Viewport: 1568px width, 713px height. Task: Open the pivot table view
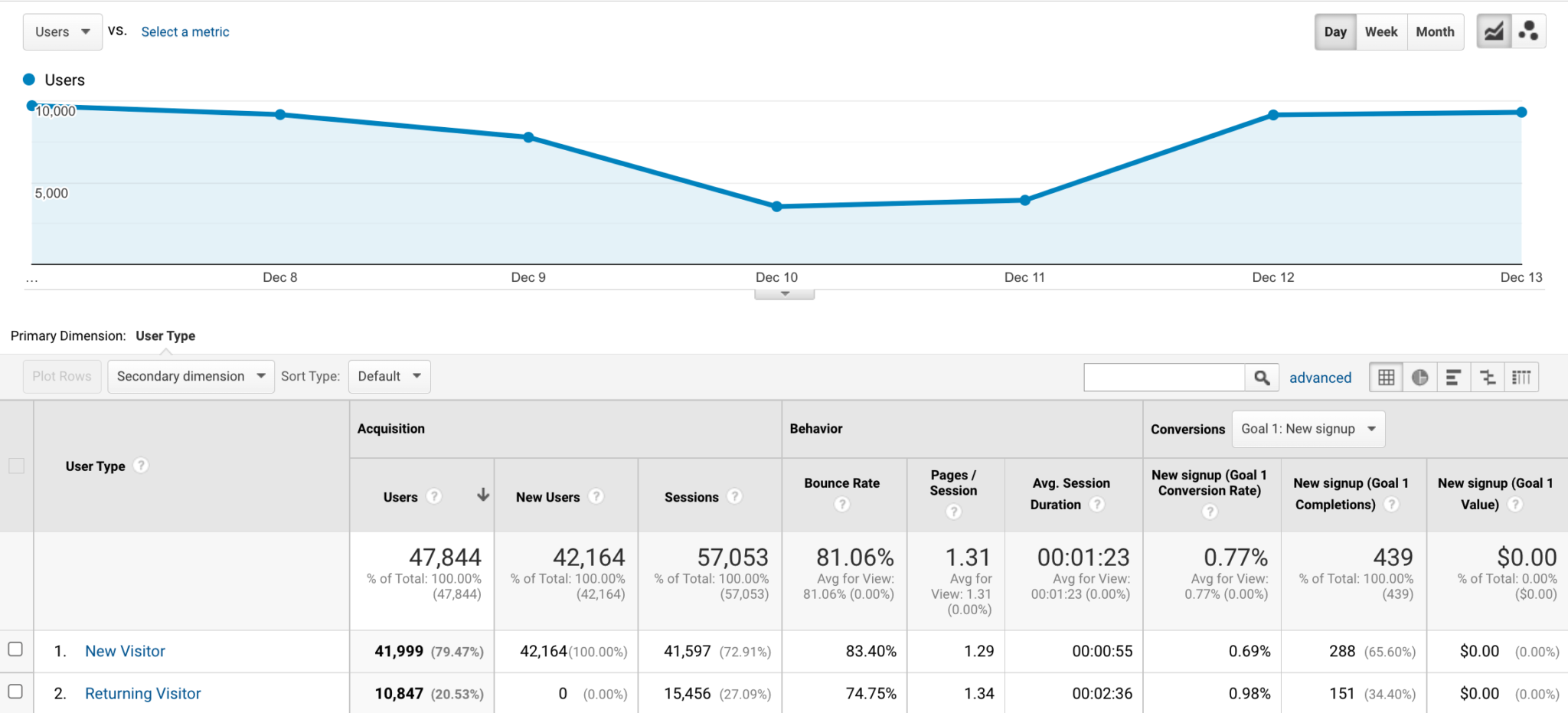(x=1523, y=377)
